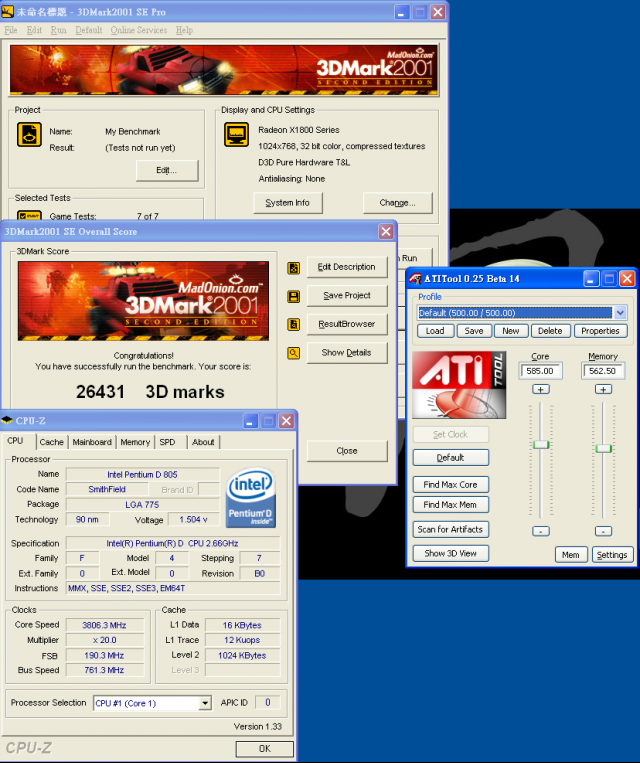Close the Overall Score dialog with X
Image resolution: width=640 pixels, height=763 pixels.
click(386, 232)
